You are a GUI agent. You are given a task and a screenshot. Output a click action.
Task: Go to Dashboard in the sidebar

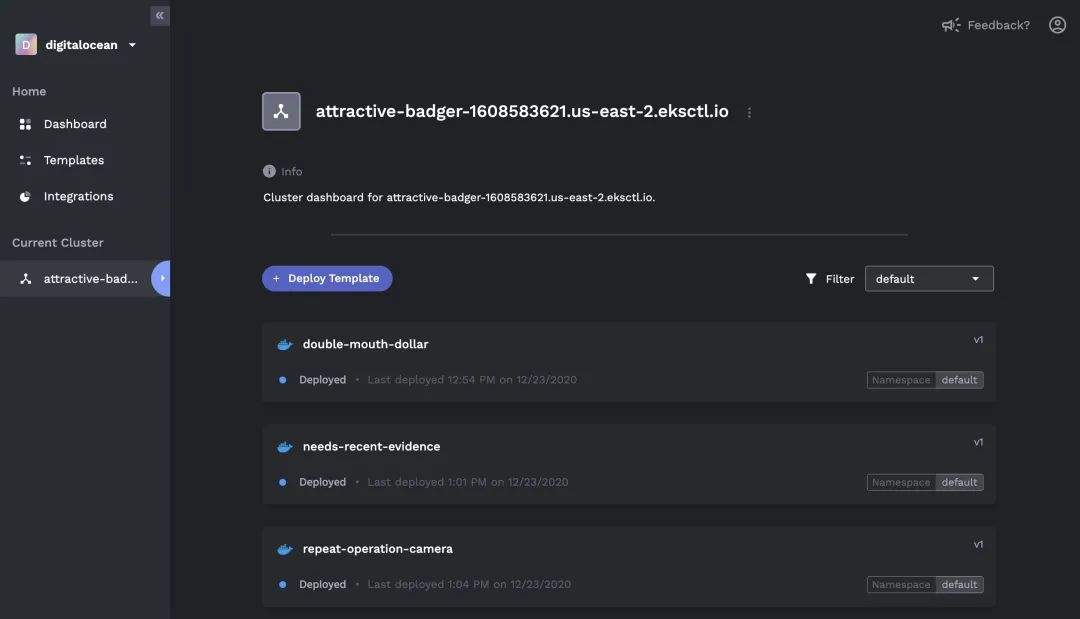coord(75,124)
